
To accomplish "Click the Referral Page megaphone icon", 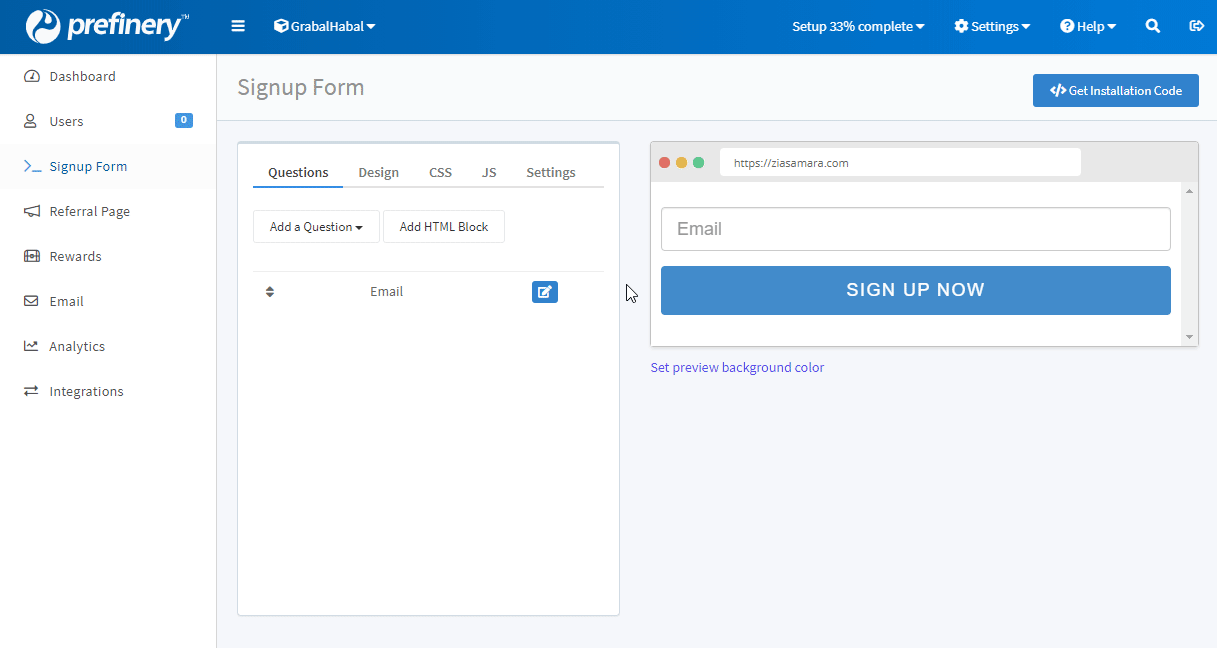I will (30, 211).
